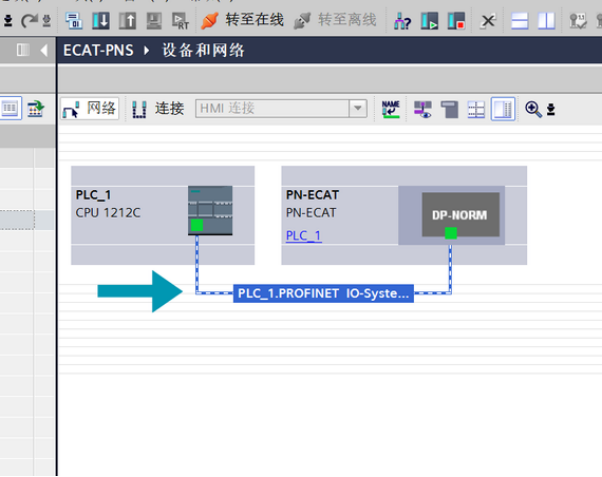Click the gray page-break style icon
The width and height of the screenshot is (602, 477).
coord(450,109)
